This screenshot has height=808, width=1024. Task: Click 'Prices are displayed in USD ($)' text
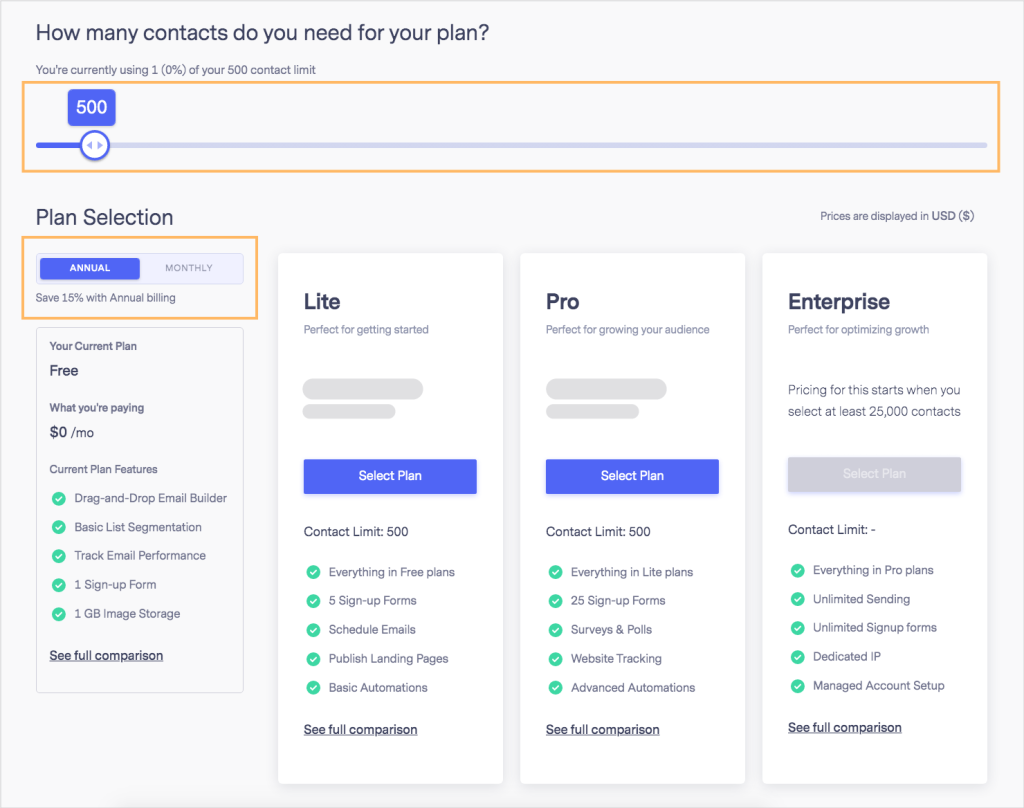click(897, 216)
